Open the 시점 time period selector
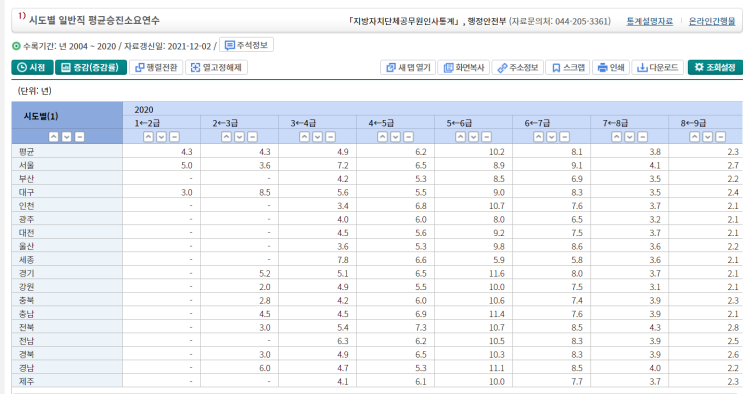743x394 pixels. 32,67
